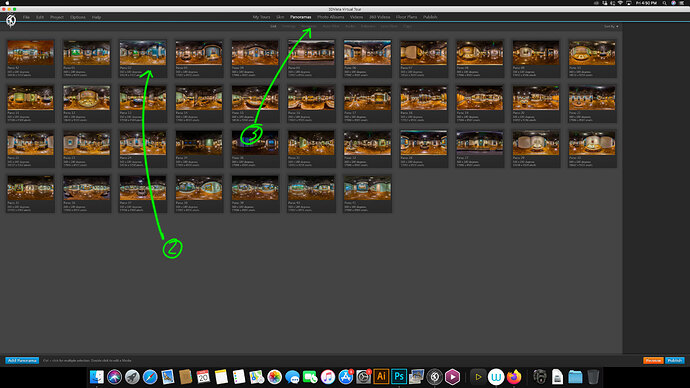The height and width of the screenshot is (388, 690).
Task: Open the document file icon in dock
Action: click(x=557, y=377)
